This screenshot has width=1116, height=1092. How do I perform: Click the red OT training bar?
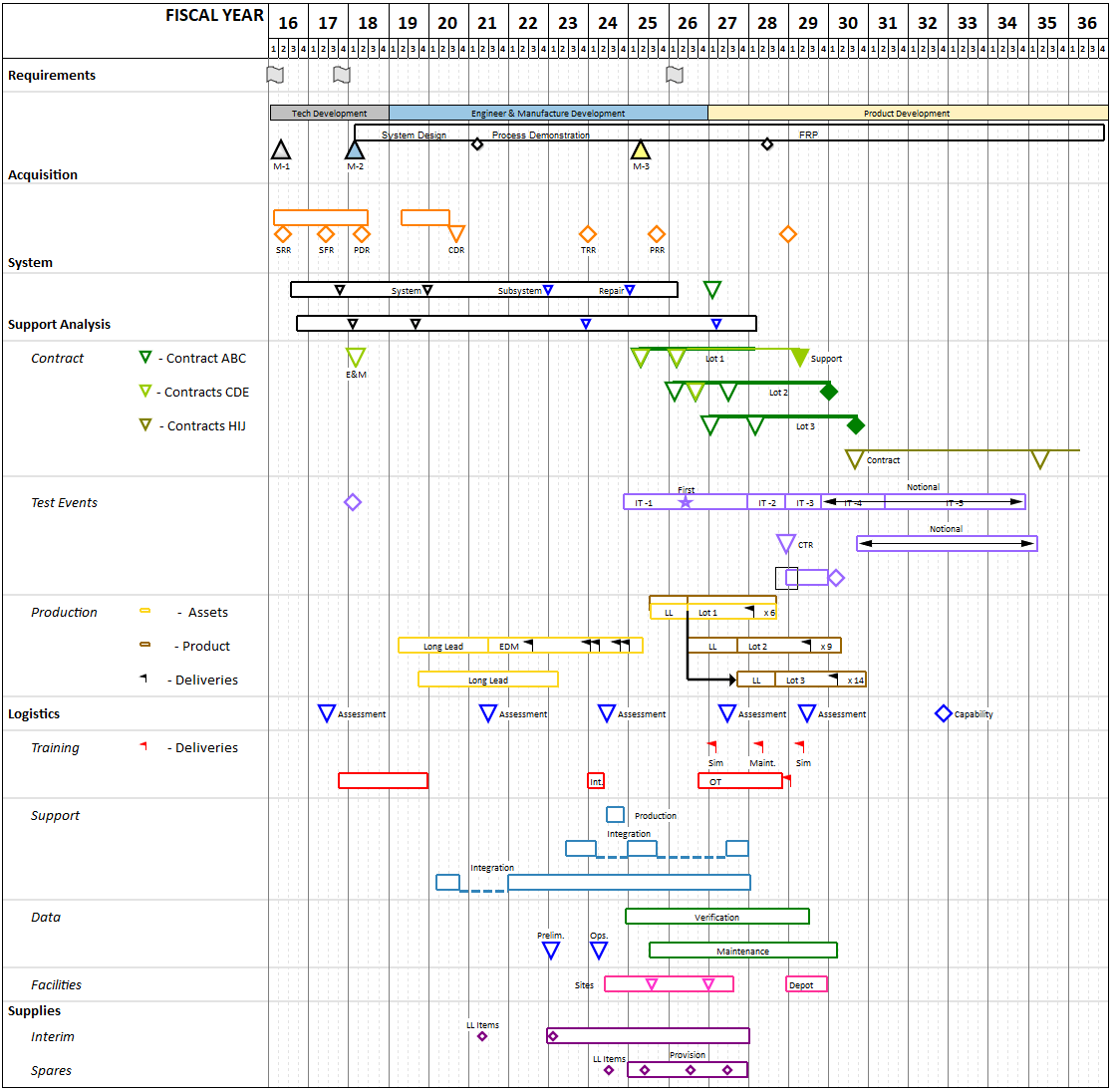[739, 781]
